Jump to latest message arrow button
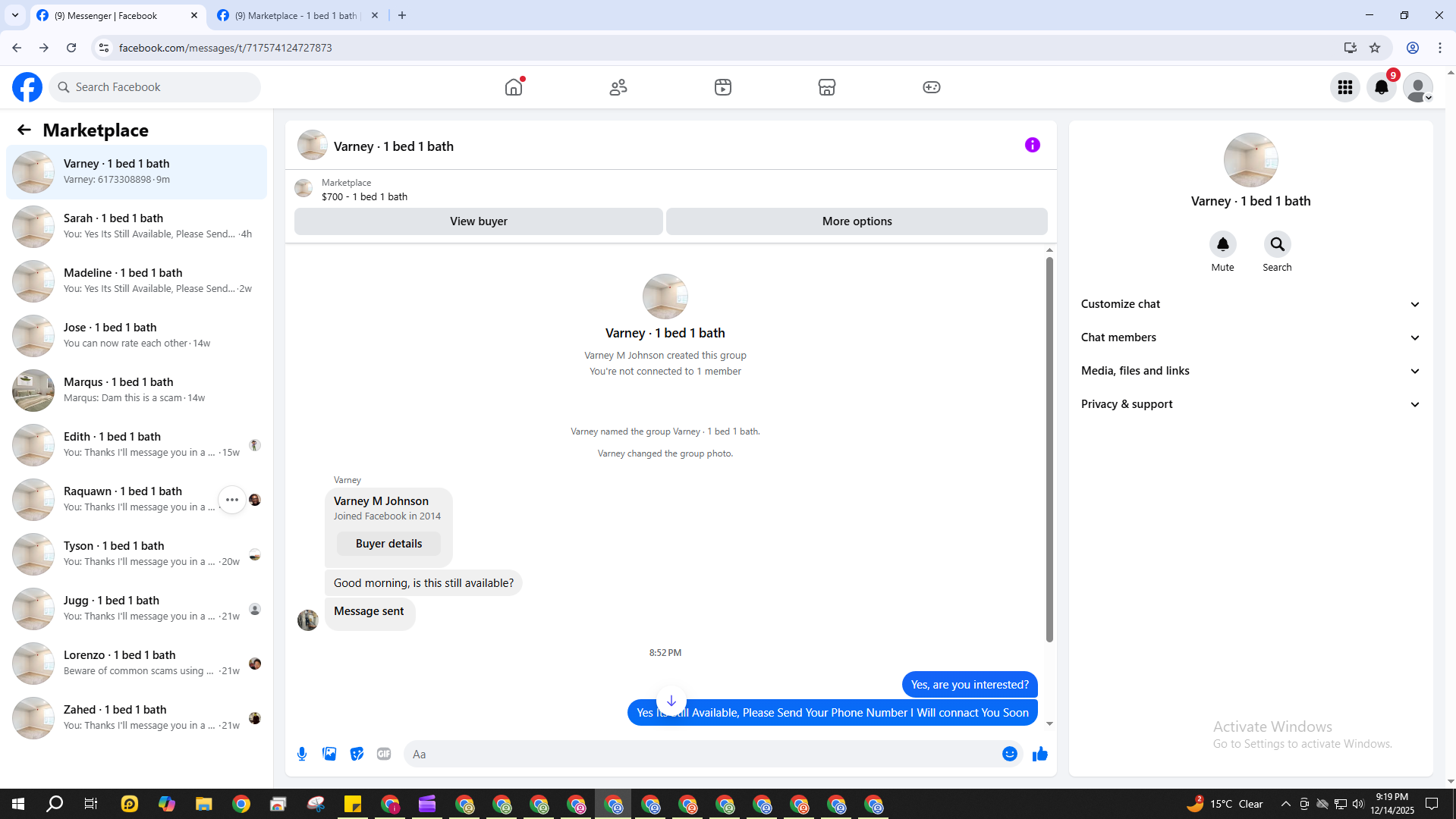1456x819 pixels. click(x=671, y=701)
